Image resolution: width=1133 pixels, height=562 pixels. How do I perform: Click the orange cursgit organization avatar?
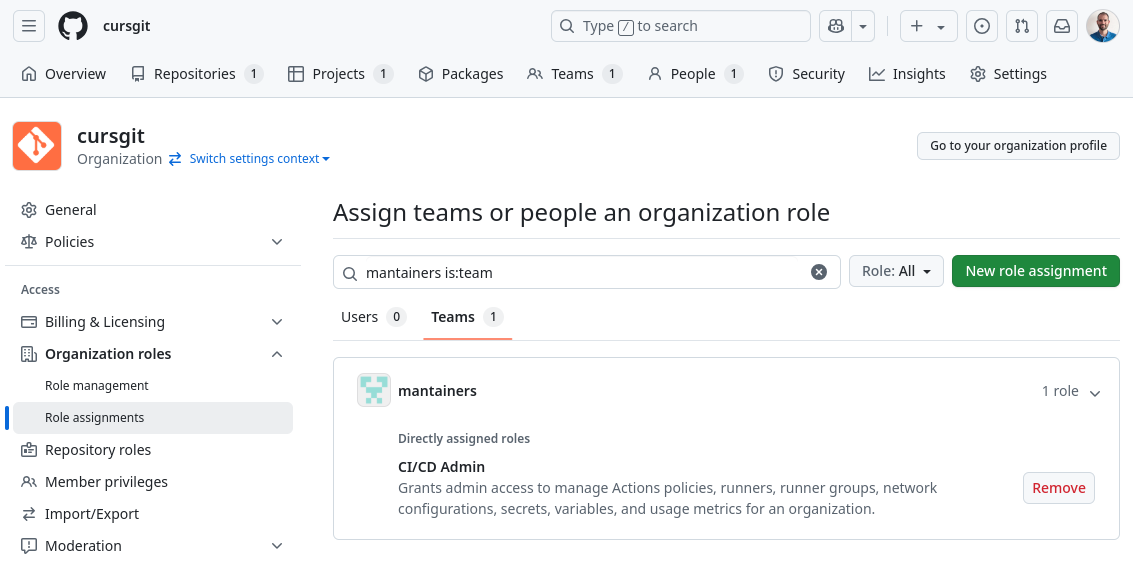37,146
